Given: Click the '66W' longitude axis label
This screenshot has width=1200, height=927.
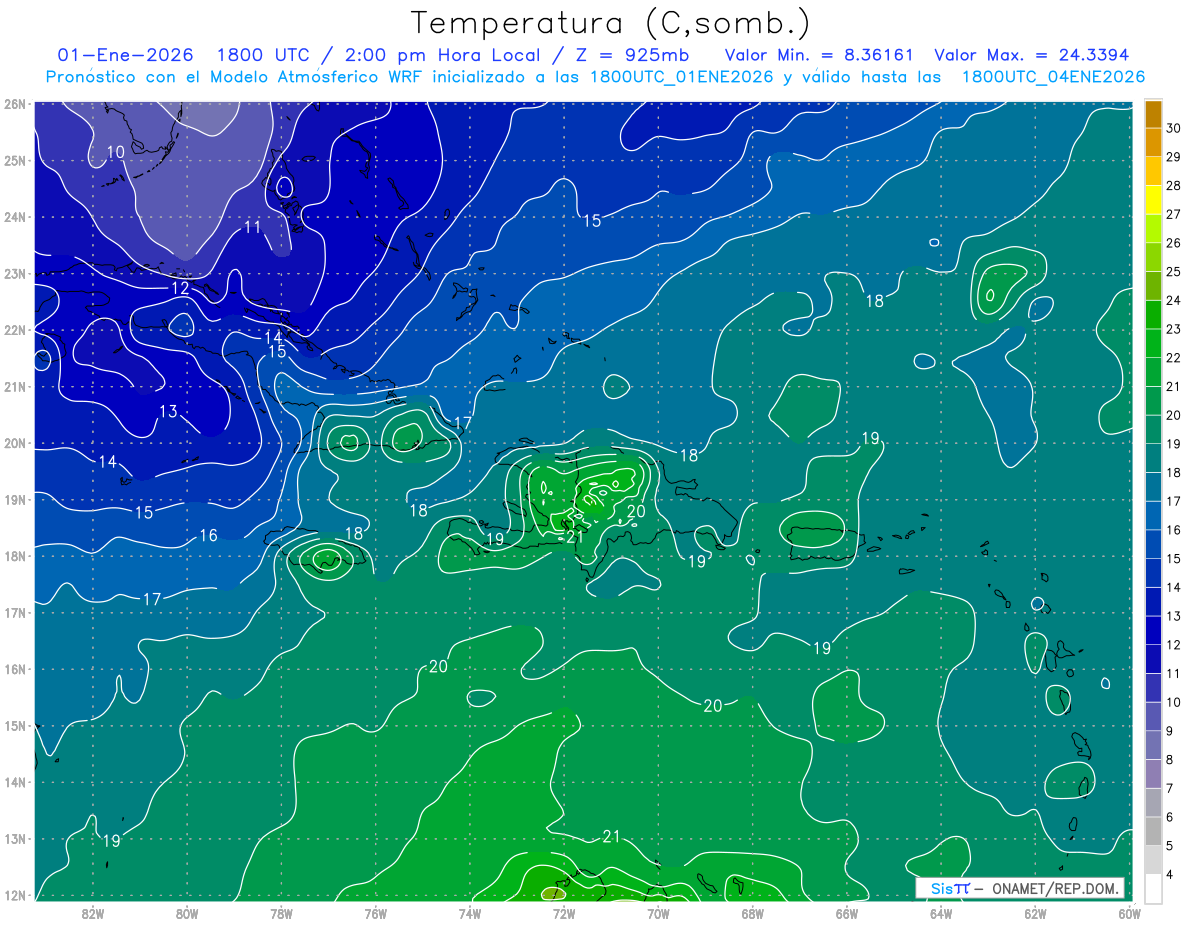Looking at the screenshot, I should point(847,913).
